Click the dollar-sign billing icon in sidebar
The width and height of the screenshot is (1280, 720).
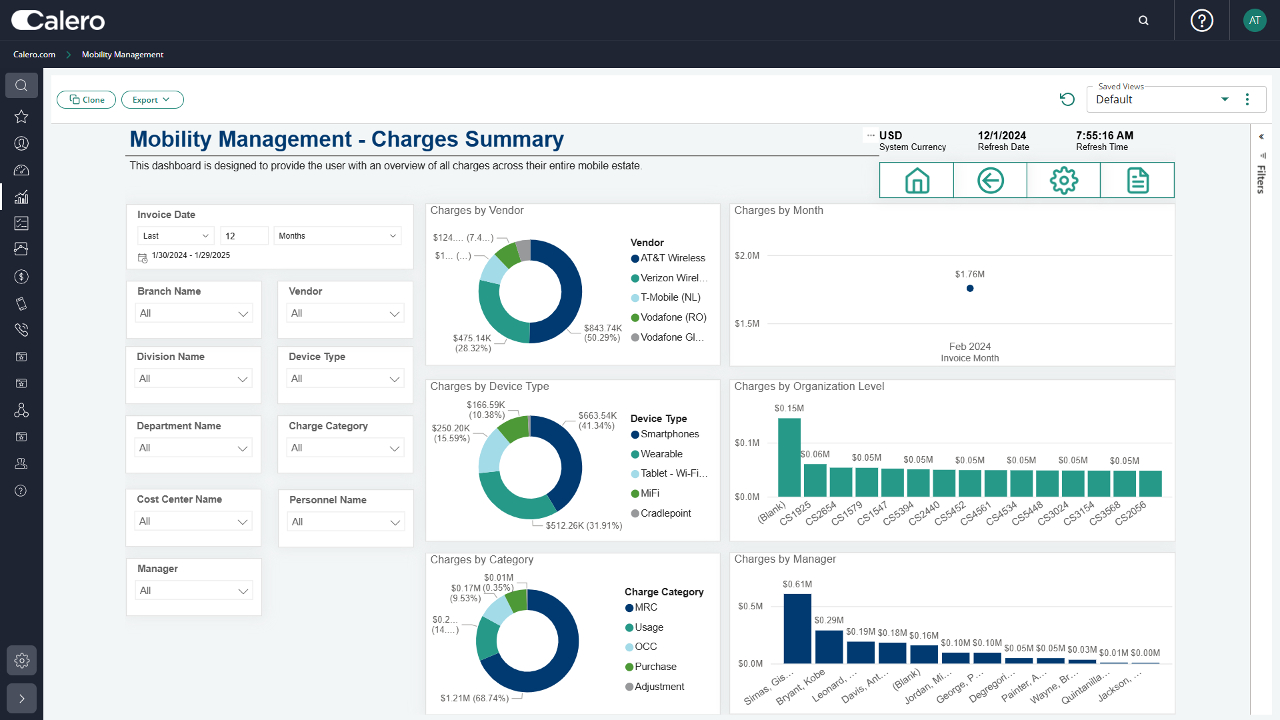pos(21,276)
